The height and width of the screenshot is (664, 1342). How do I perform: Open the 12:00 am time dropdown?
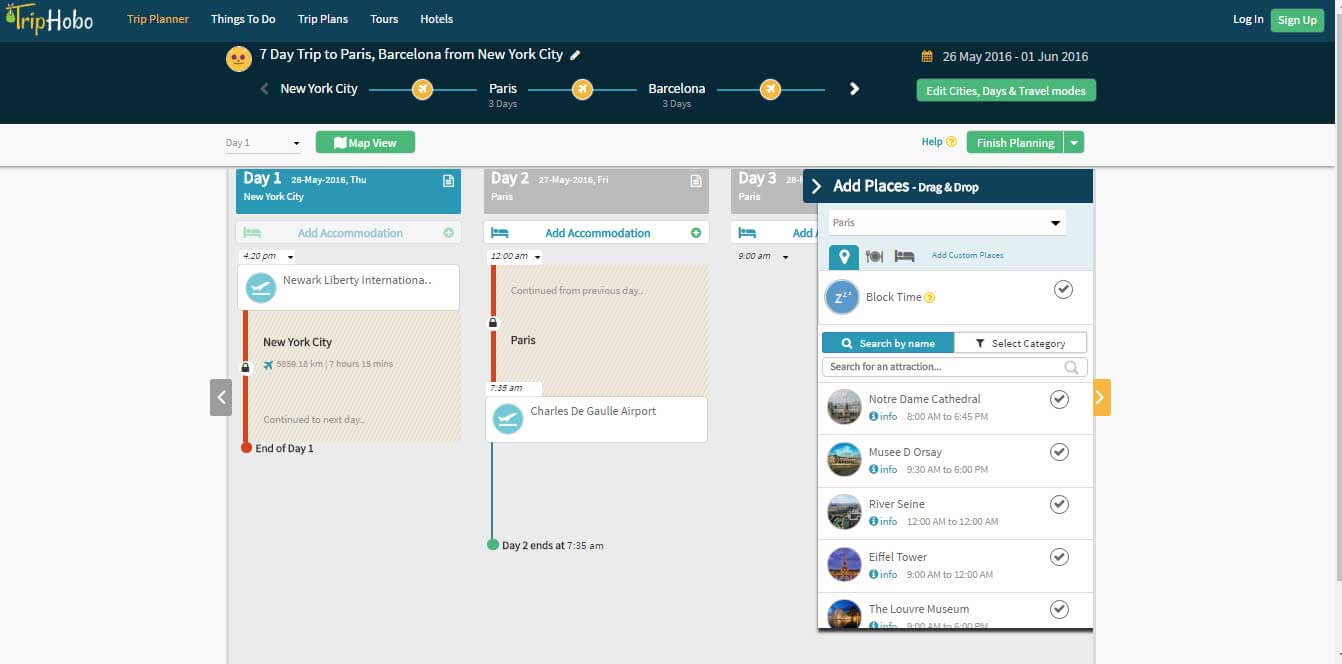[x=515, y=256]
